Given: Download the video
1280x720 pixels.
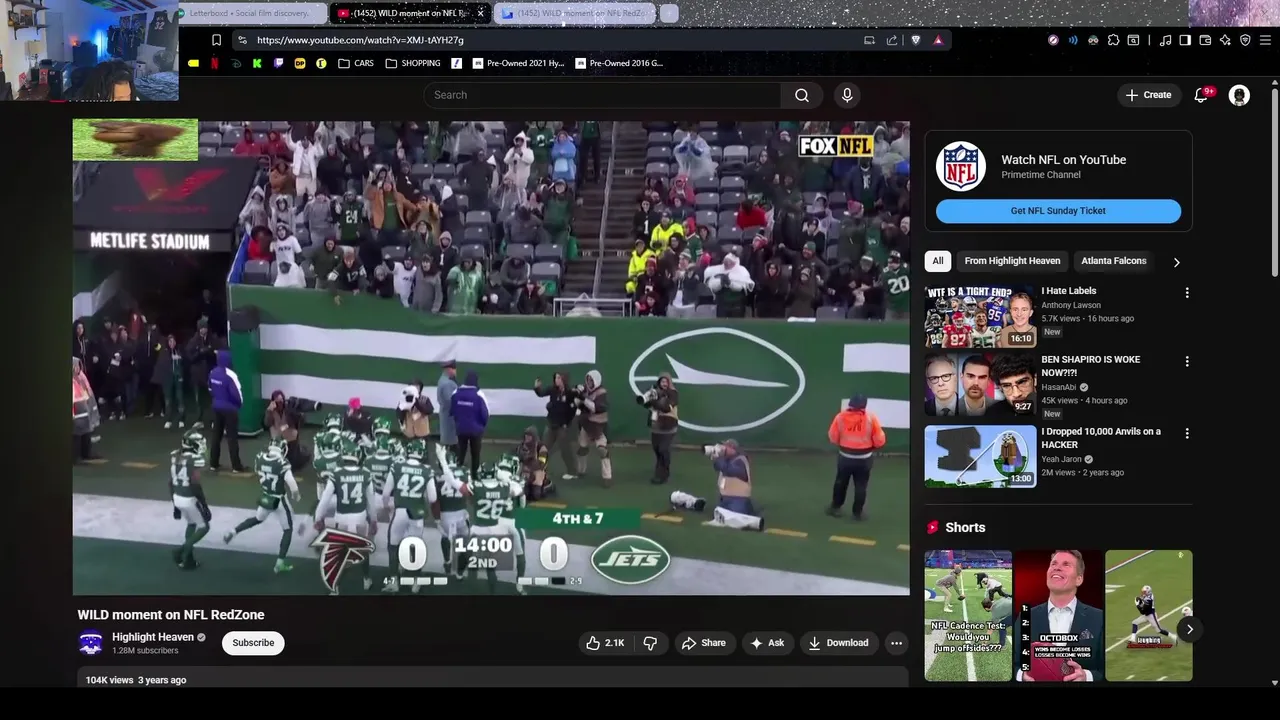Looking at the screenshot, I should click(x=838, y=643).
